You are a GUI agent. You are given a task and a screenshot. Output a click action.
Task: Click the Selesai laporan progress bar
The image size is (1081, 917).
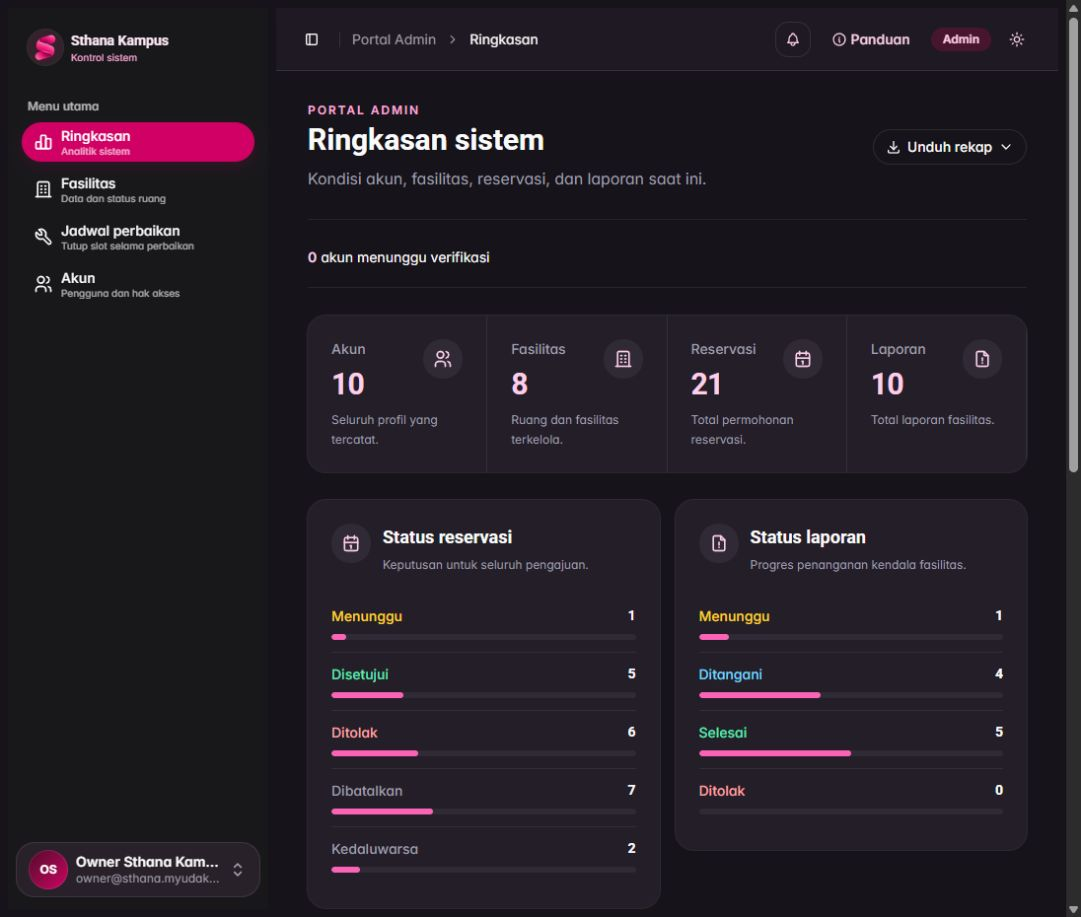pos(851,754)
